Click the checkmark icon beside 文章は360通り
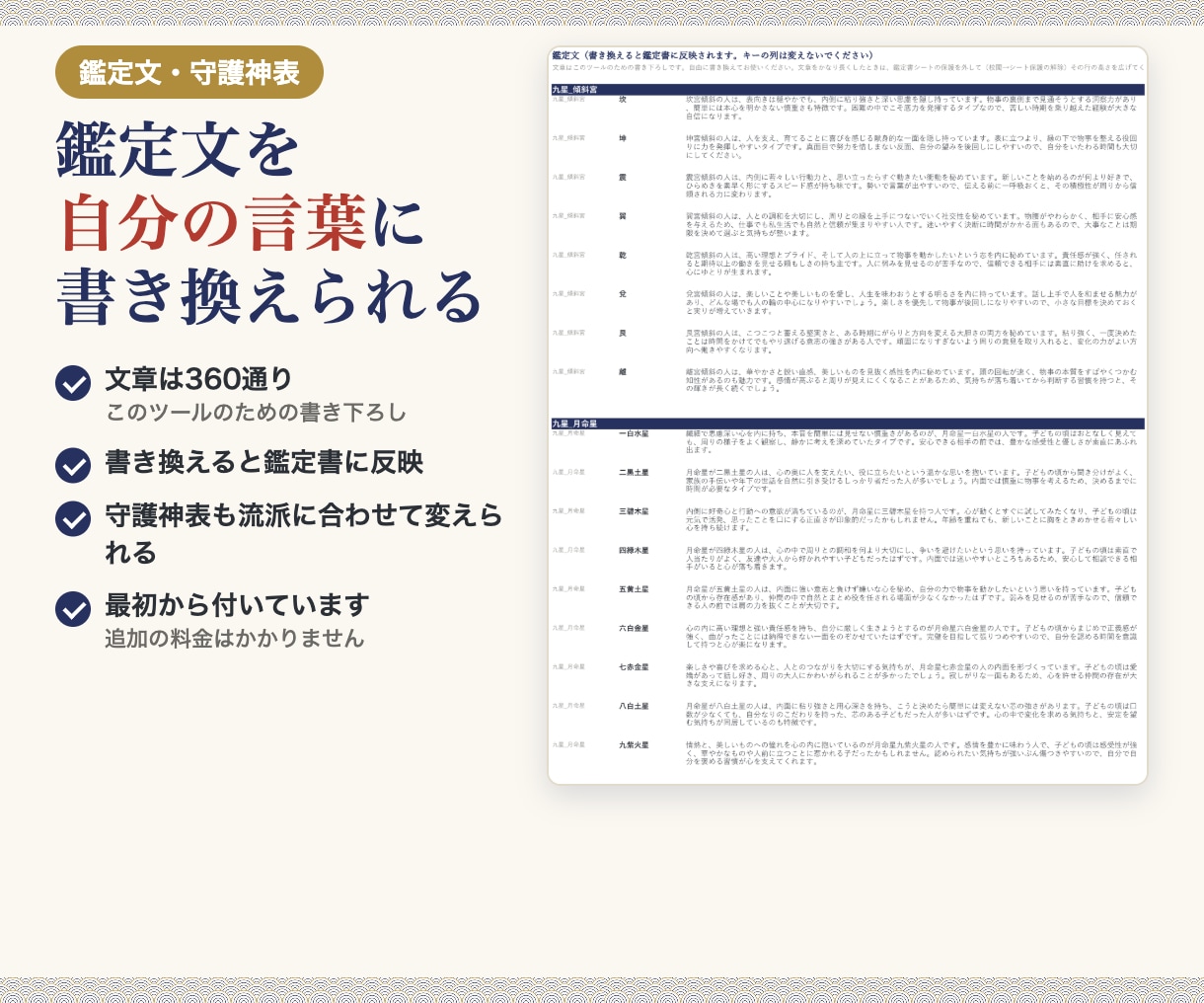1204x1003 pixels. pos(73,383)
